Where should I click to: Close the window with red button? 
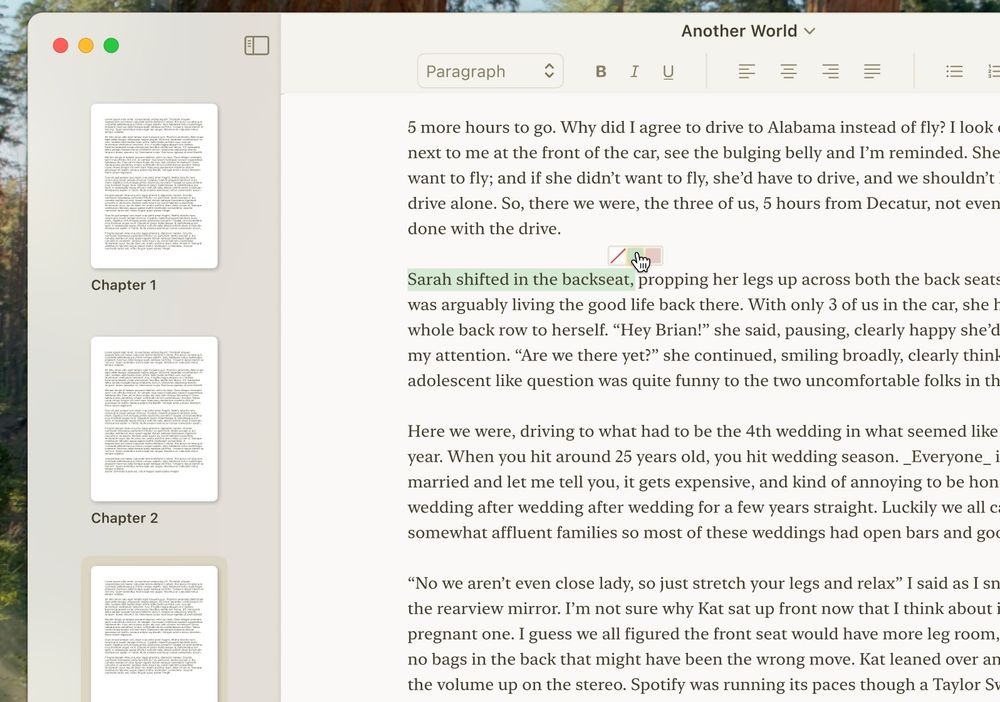point(61,45)
